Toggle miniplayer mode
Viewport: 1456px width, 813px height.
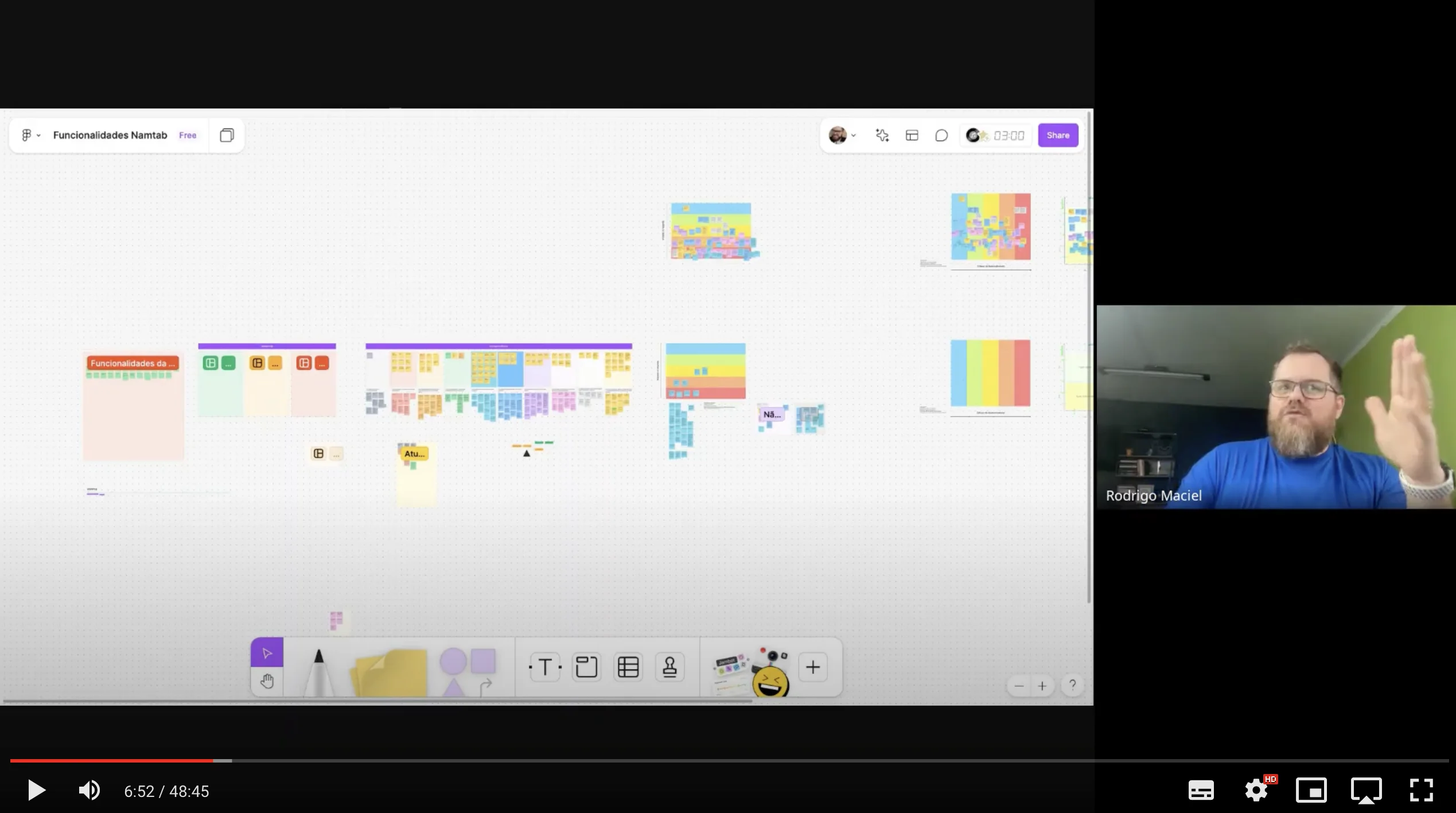[x=1311, y=790]
